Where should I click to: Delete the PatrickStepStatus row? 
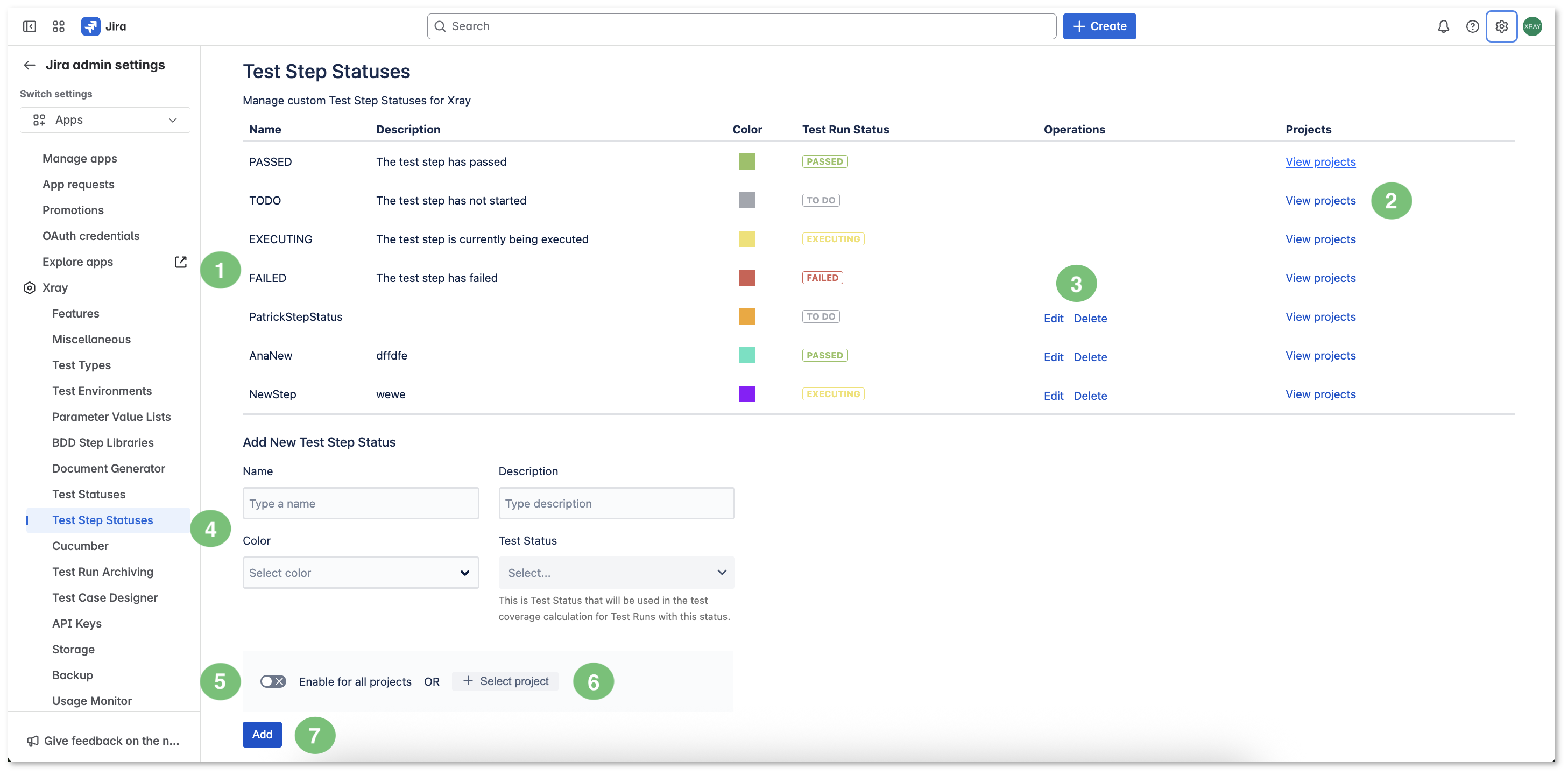tap(1090, 319)
